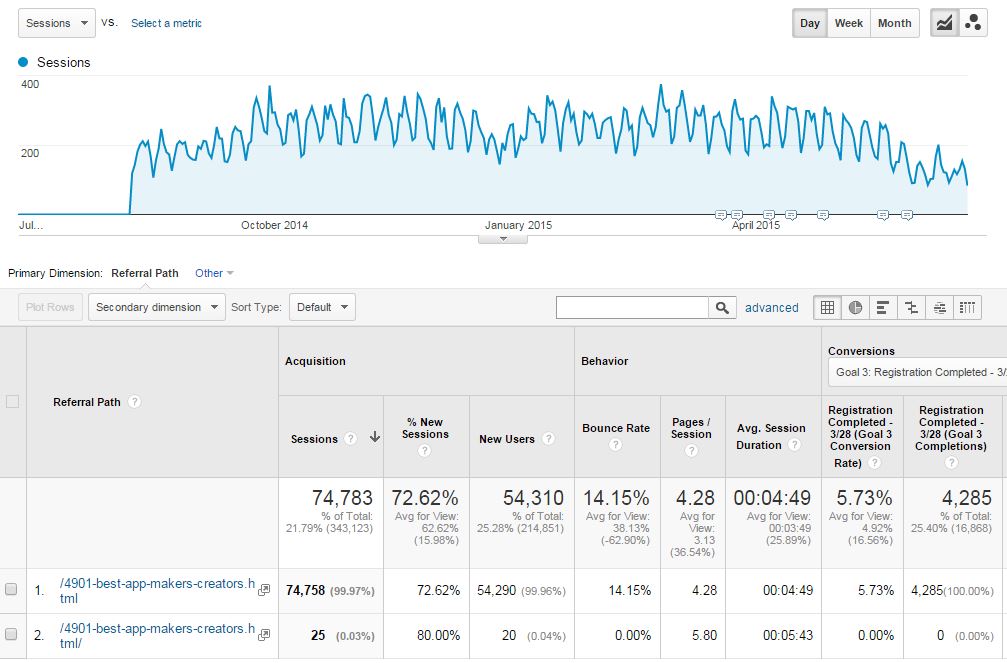This screenshot has width=1007, height=663.
Task: Open the Sessions metric dropdown
Action: click(x=56, y=22)
